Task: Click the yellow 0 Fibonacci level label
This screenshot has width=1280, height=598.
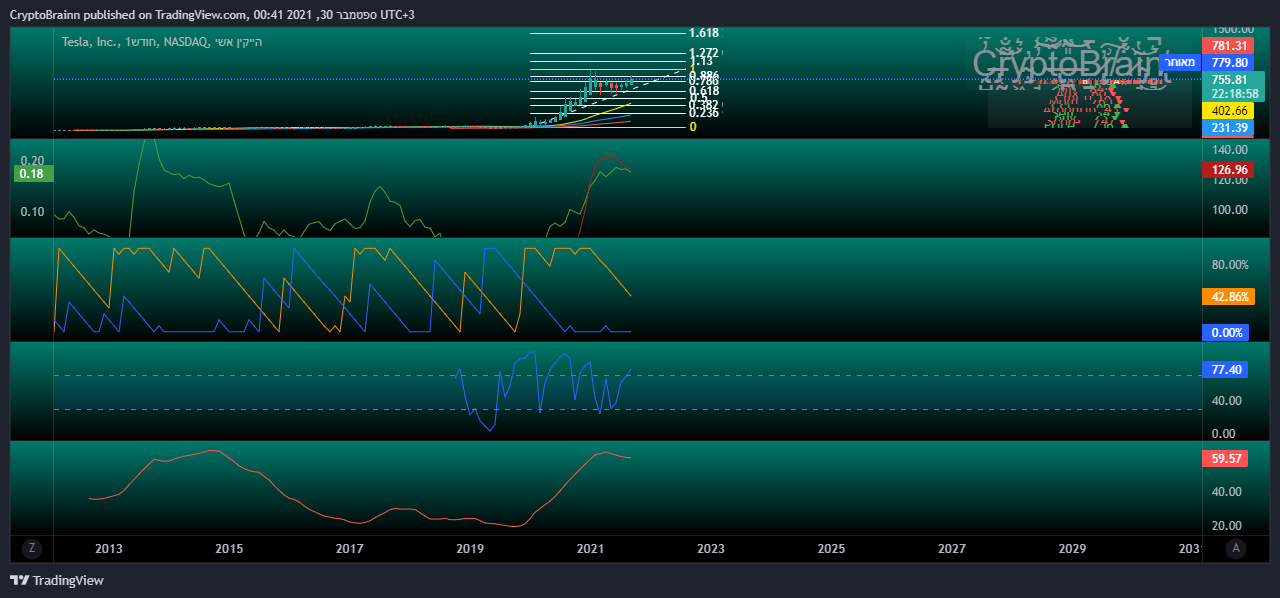Action: (693, 127)
